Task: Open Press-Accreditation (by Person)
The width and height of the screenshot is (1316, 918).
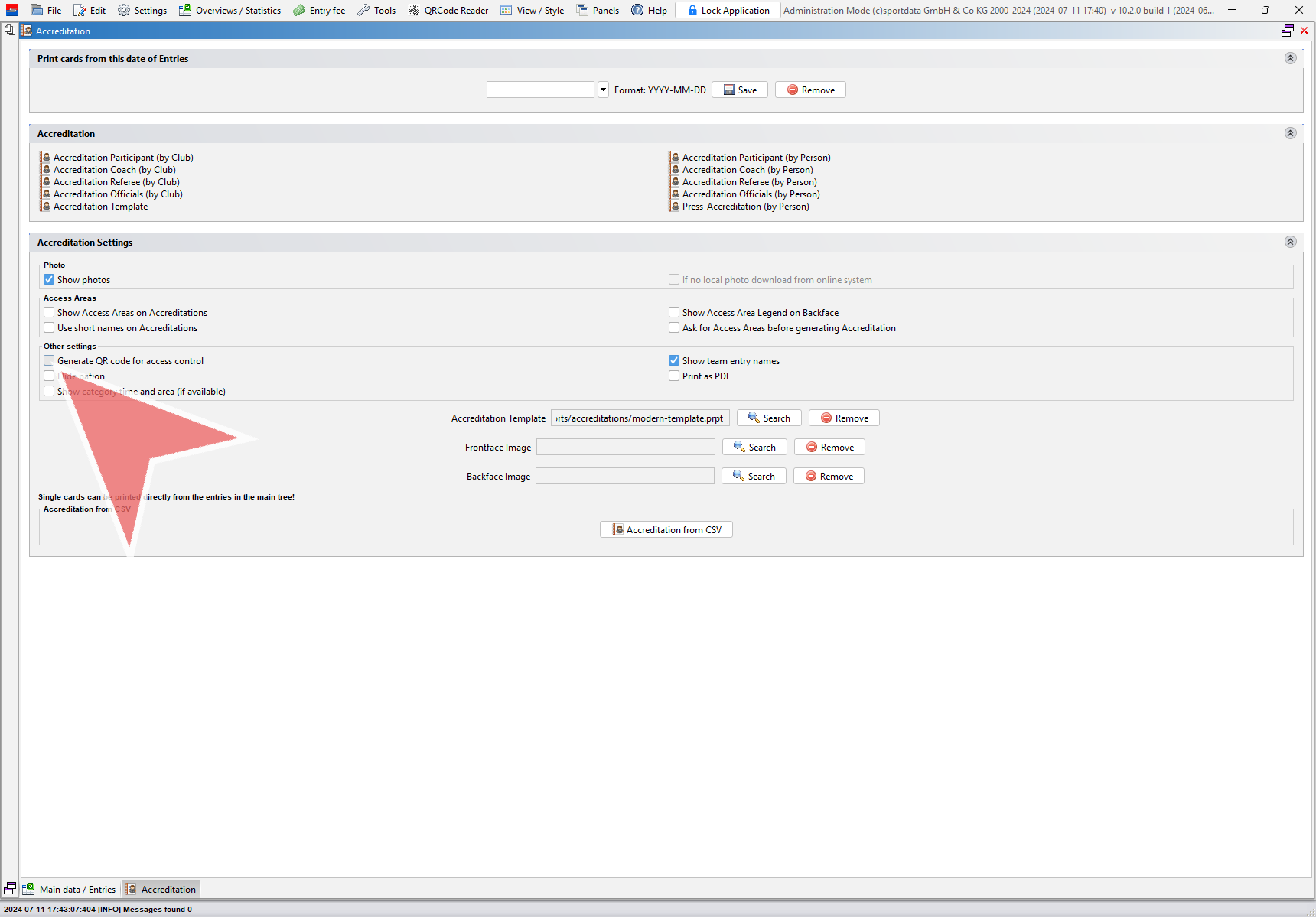Action: click(x=744, y=207)
